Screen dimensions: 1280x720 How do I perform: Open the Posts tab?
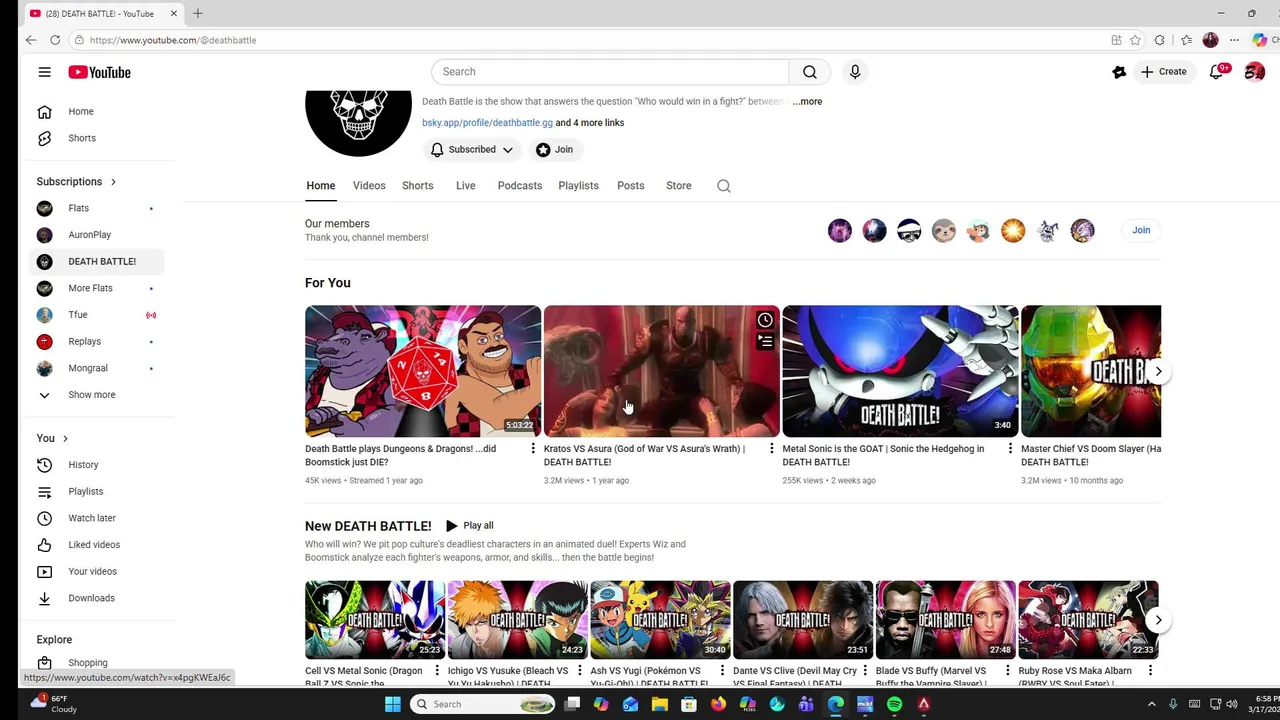tap(631, 186)
